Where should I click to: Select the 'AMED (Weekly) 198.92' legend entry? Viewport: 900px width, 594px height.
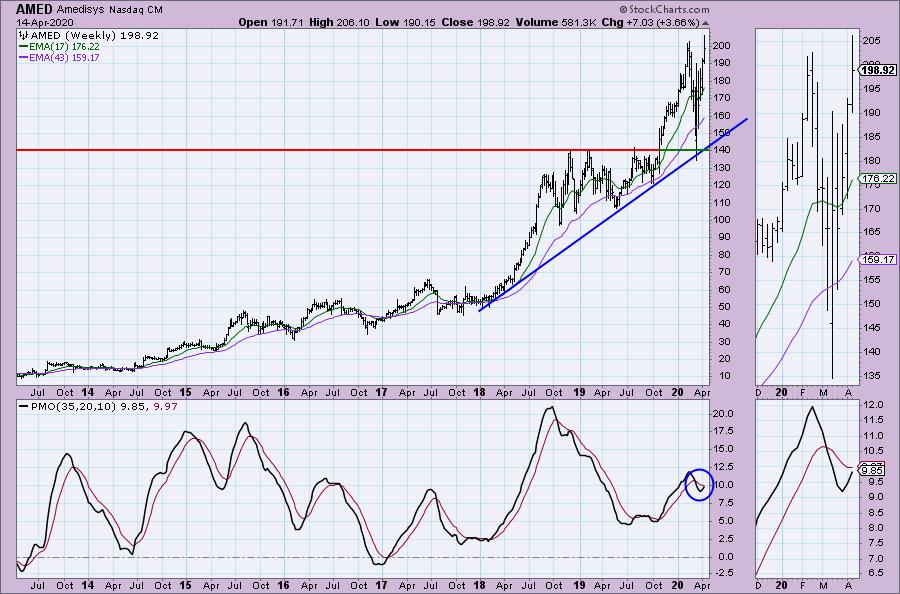(94, 36)
